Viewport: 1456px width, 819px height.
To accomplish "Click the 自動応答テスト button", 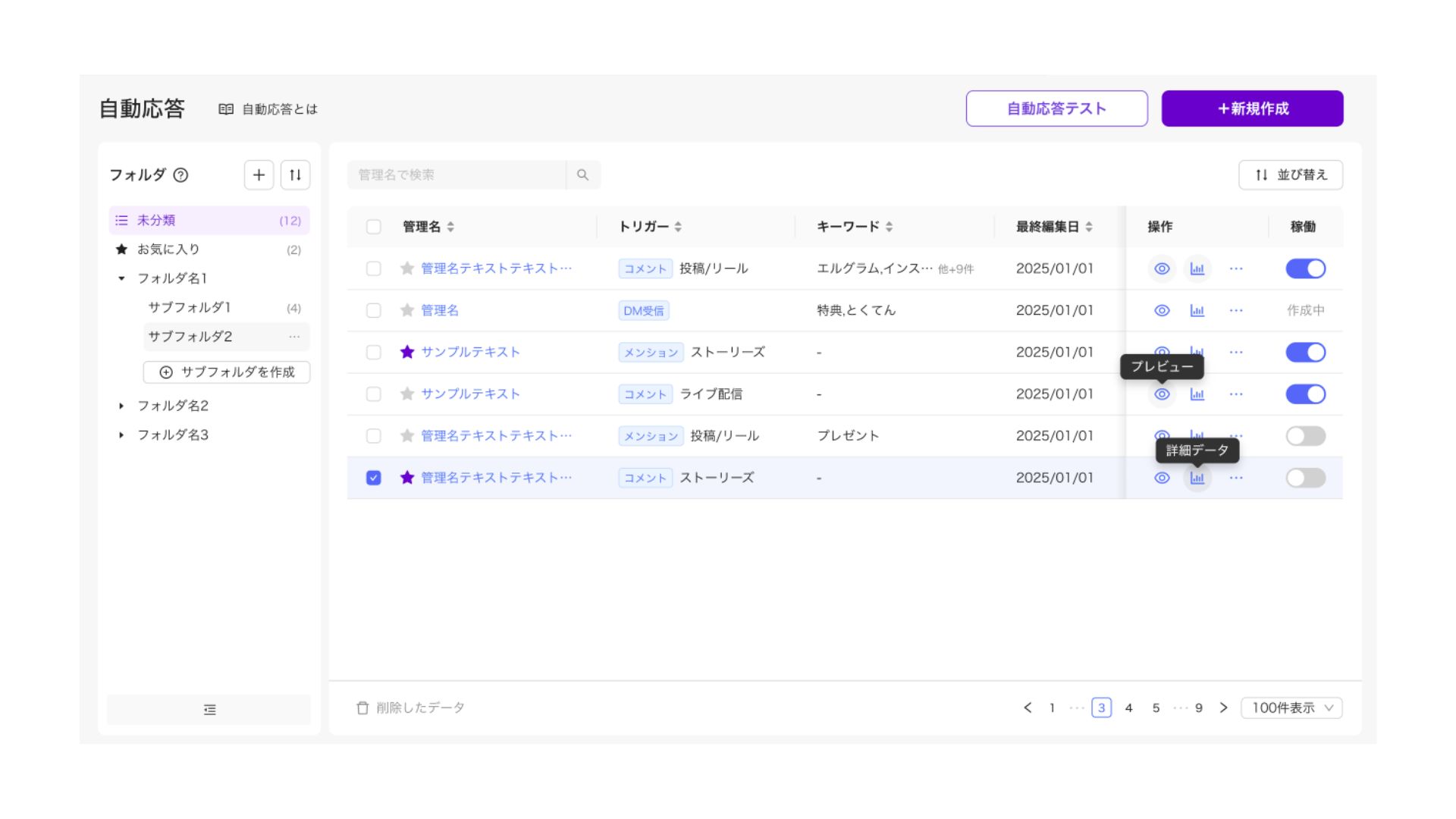I will tap(1056, 108).
